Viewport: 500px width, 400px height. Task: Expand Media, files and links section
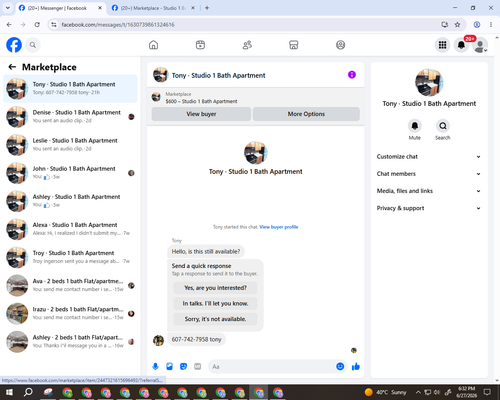click(429, 191)
